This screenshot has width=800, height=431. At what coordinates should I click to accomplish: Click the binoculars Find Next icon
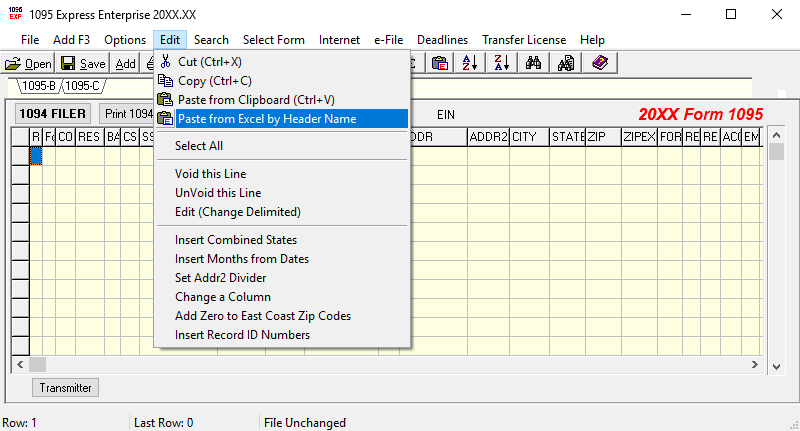point(566,63)
